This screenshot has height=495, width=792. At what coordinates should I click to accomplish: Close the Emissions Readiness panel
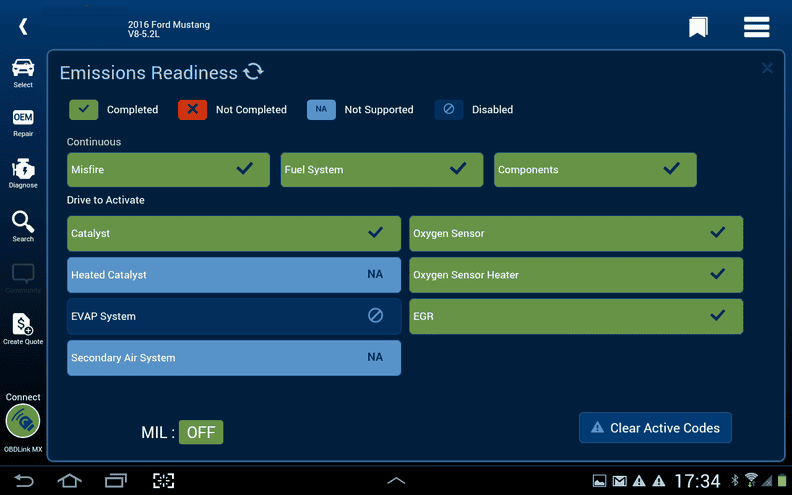[x=767, y=68]
